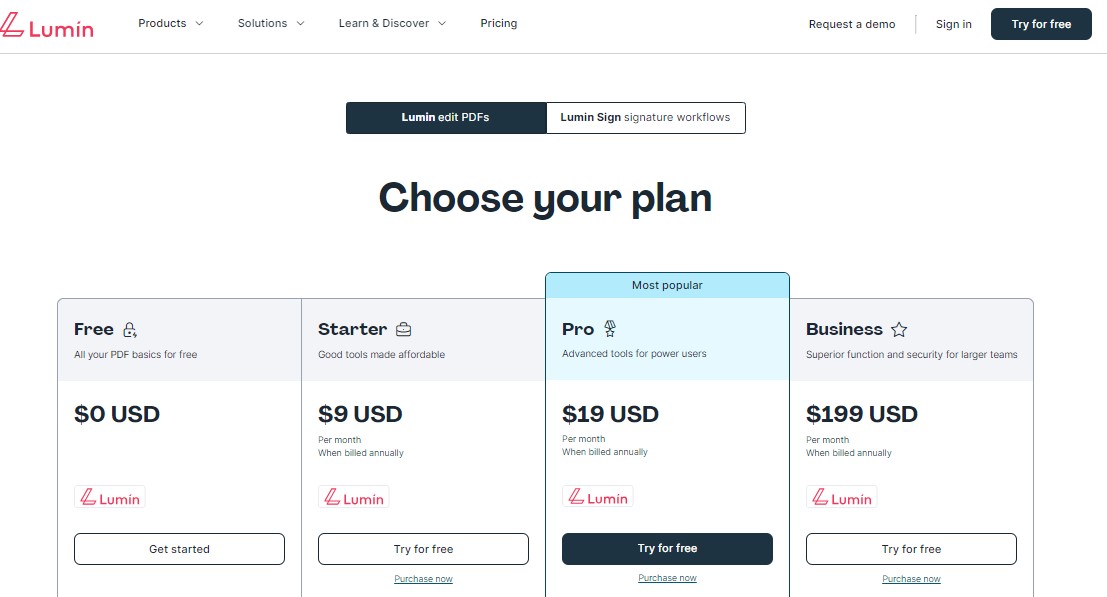Switch to Lumin edit PDFs
The image size is (1107, 597).
pos(446,118)
